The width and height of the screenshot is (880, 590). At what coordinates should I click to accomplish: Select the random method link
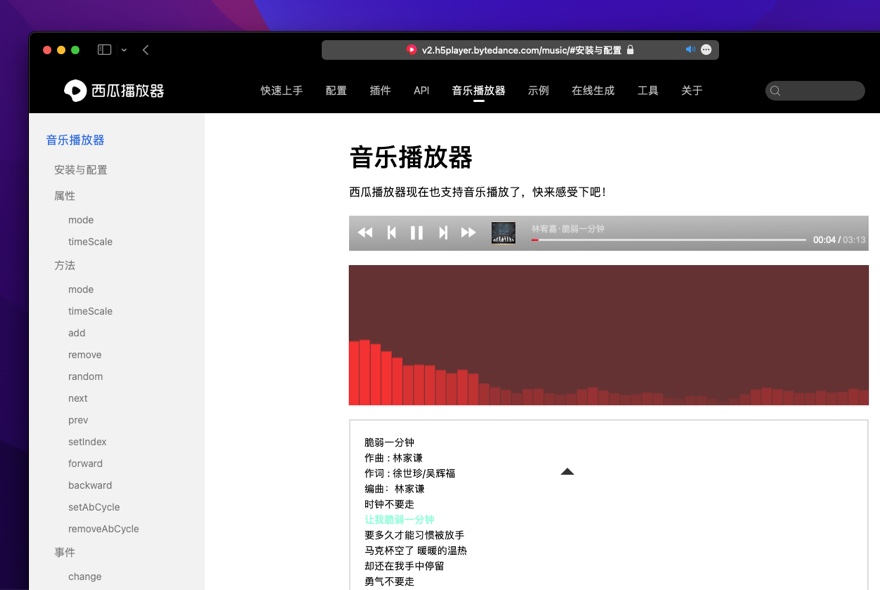click(85, 376)
